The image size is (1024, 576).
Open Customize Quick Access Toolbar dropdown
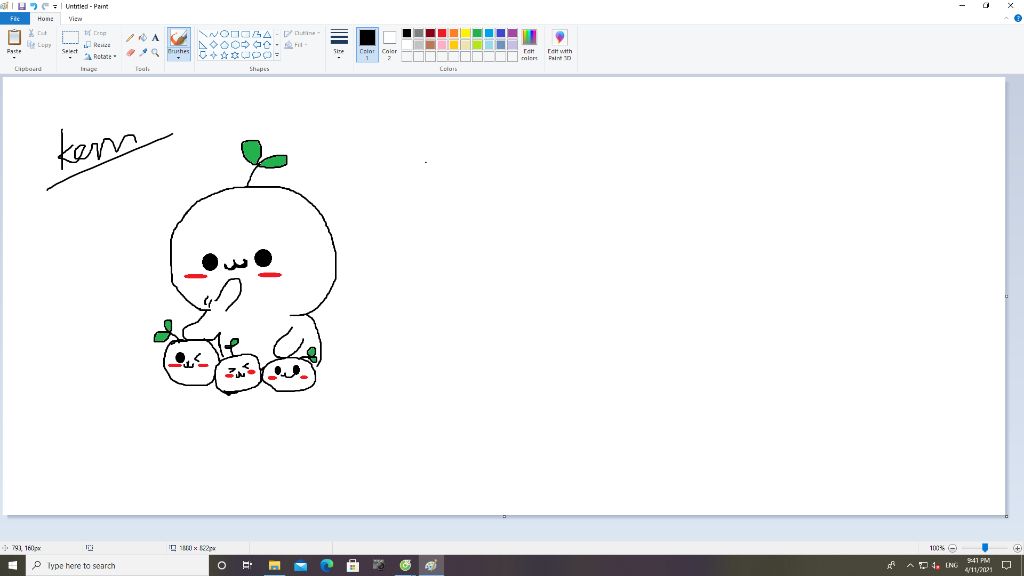tap(55, 6)
